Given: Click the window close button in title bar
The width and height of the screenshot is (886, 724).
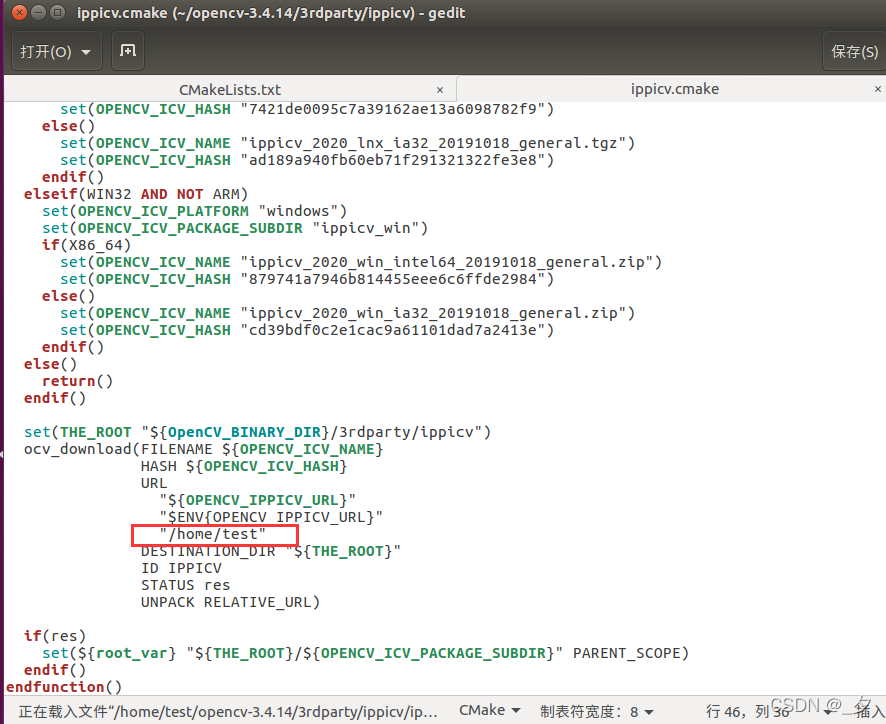Looking at the screenshot, I should pos(20,12).
